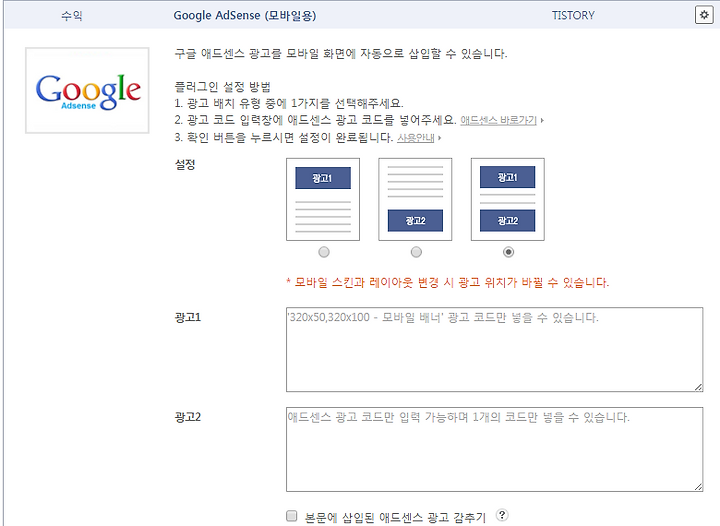Select the bottom-only 광고2 layout radio button

coord(416,252)
